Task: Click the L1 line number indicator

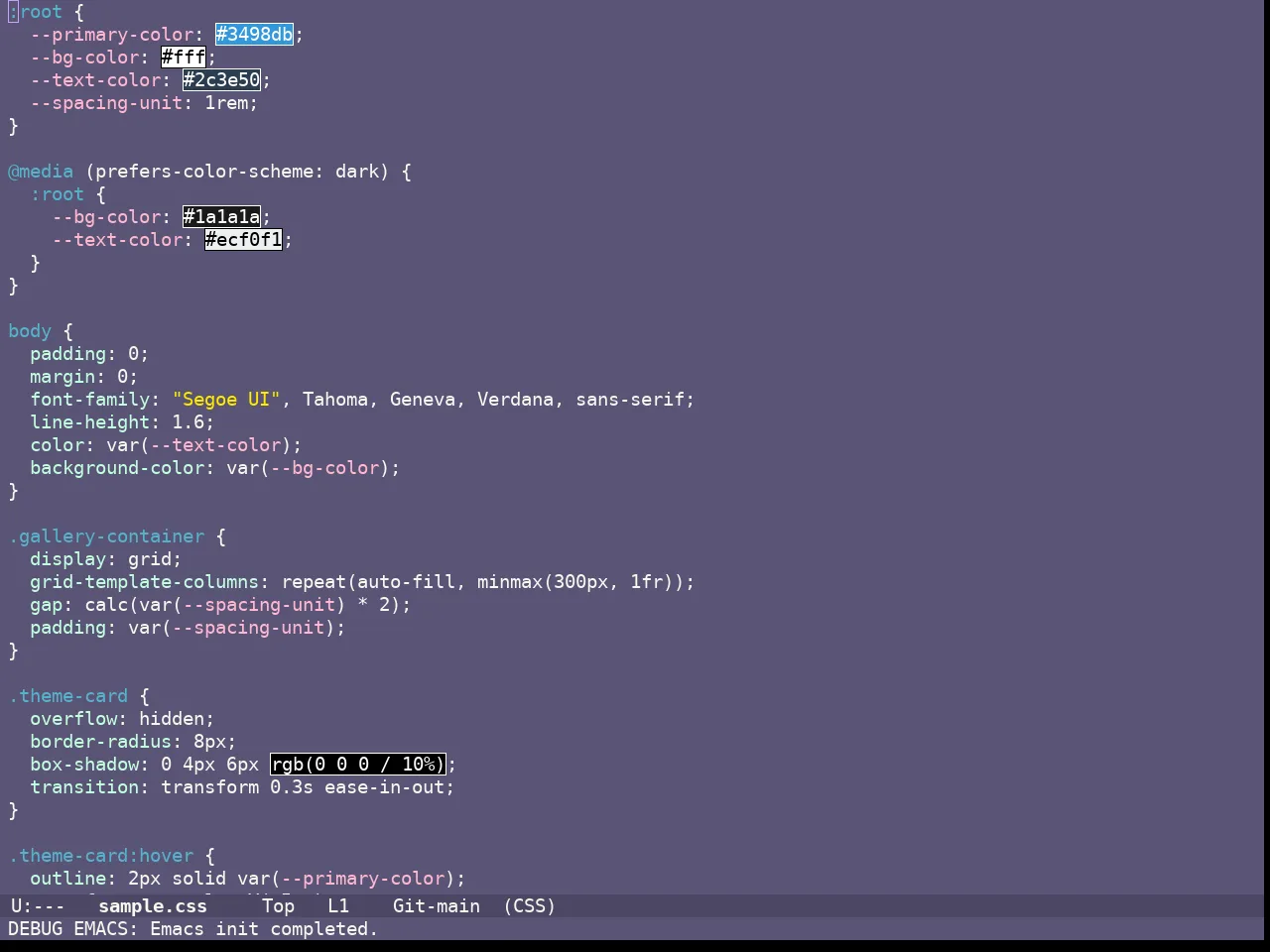Action: tap(338, 906)
